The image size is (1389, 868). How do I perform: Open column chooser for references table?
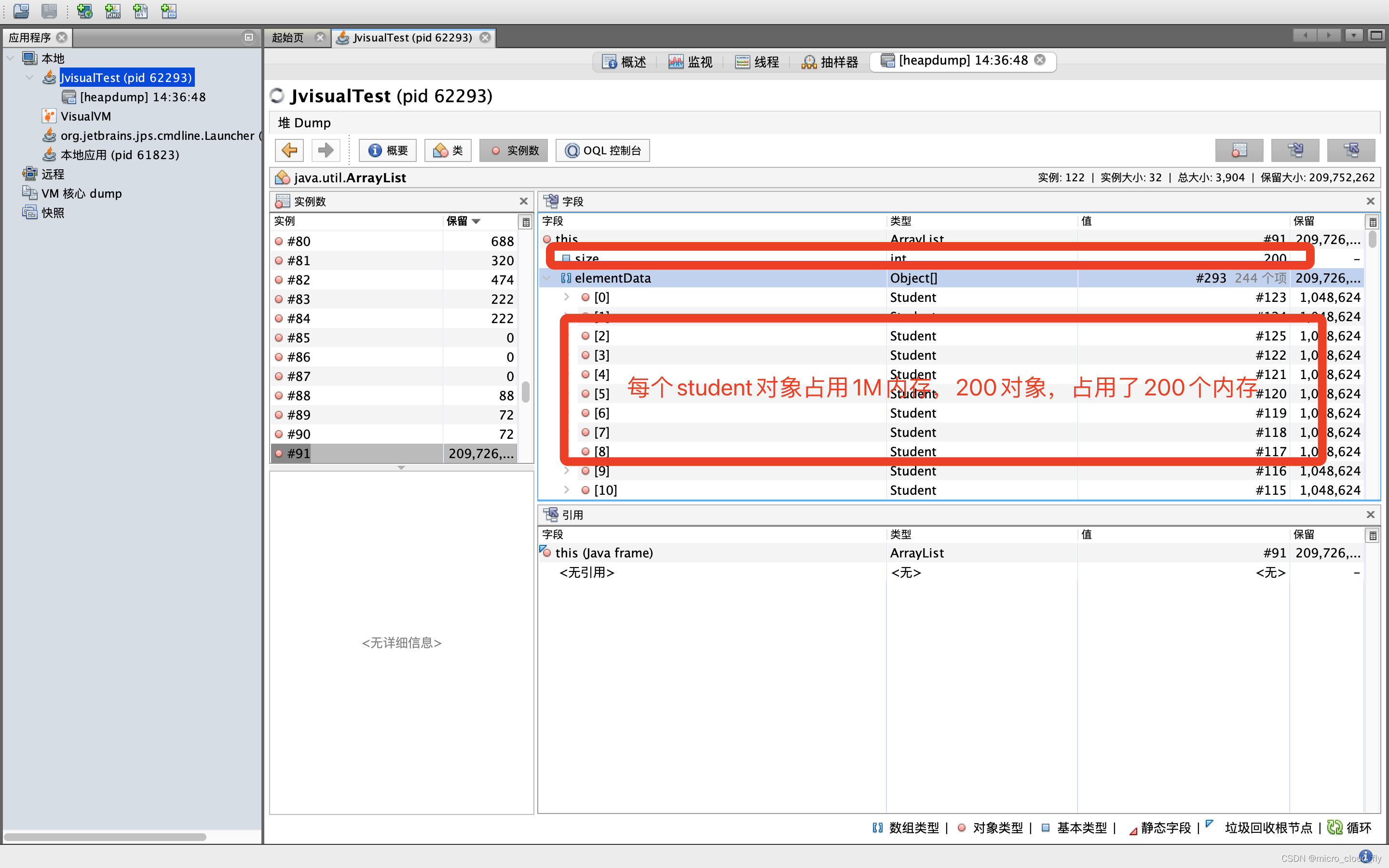1372,535
